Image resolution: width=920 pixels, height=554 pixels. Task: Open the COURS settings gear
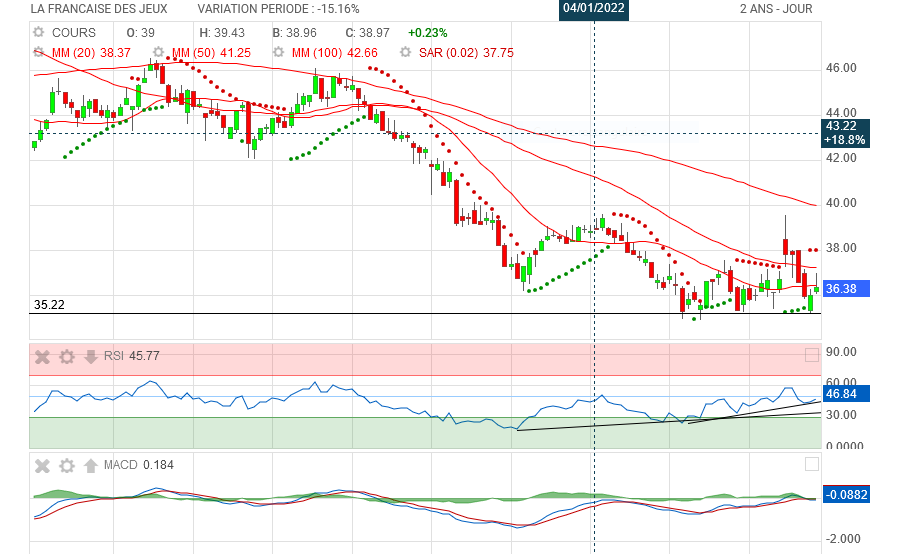tap(39, 32)
